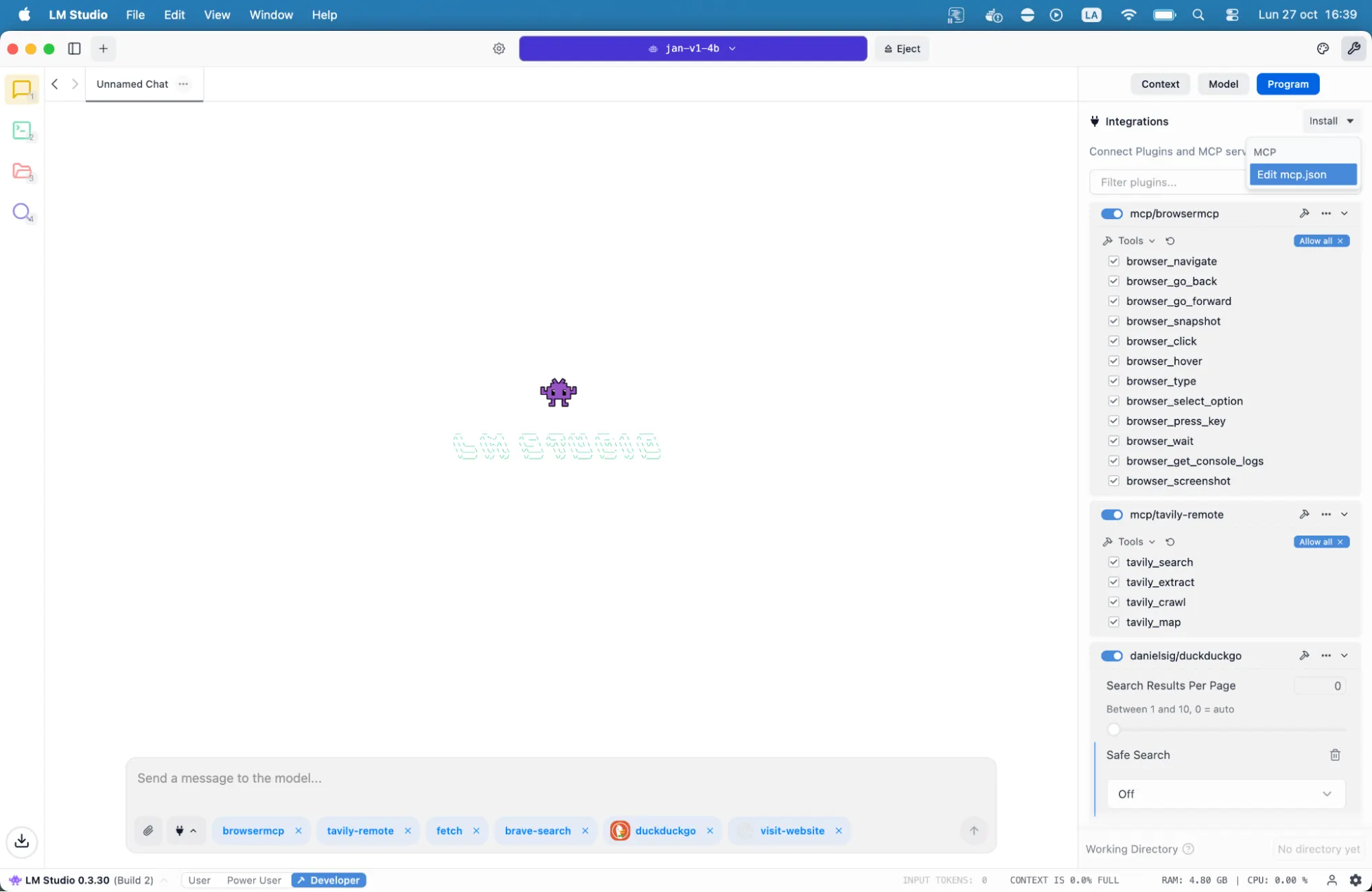Switch to Power User mode
The width and height of the screenshot is (1372, 892).
point(254,880)
